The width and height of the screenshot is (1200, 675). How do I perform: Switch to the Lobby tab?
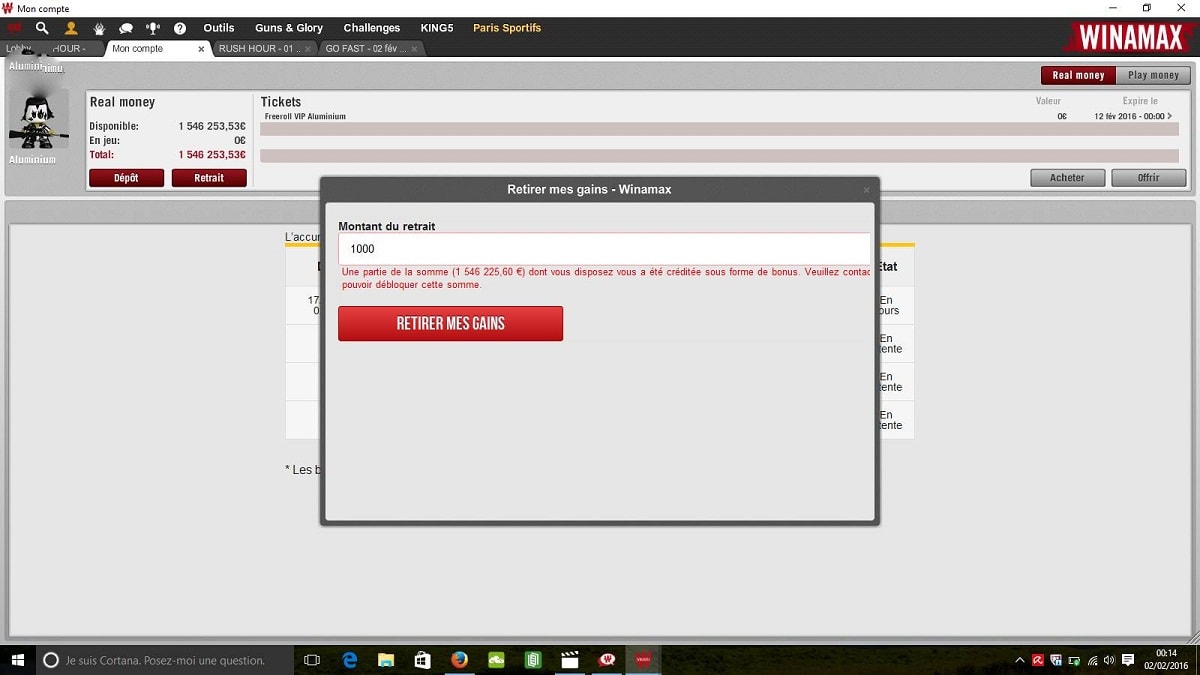click(18, 48)
